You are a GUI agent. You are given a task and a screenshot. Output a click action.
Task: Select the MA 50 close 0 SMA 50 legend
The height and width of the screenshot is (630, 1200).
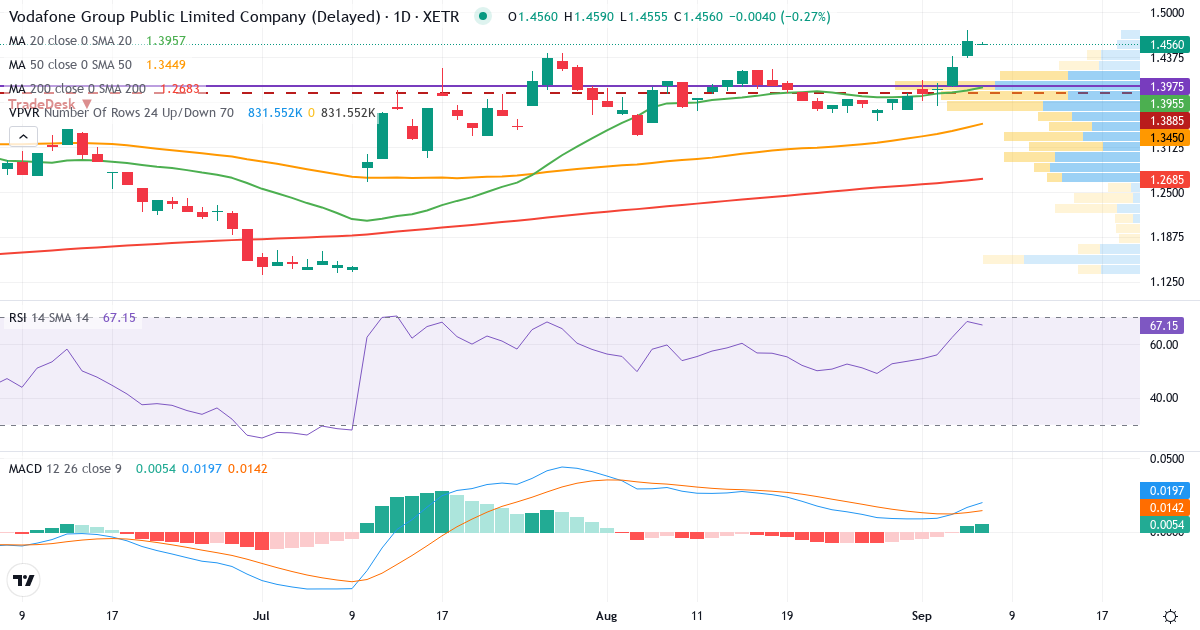point(70,65)
